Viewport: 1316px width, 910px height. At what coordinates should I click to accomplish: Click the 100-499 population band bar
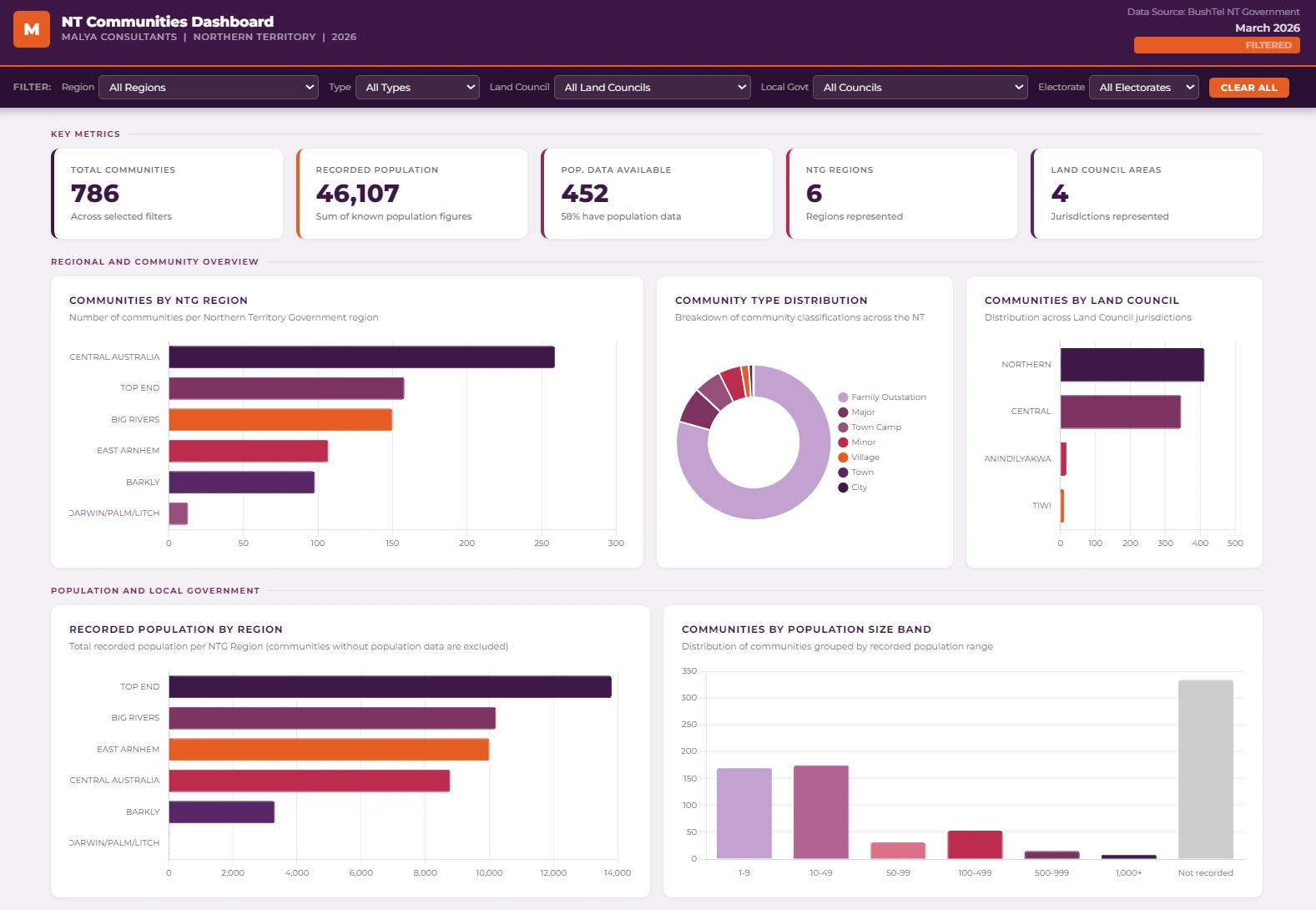click(x=975, y=845)
